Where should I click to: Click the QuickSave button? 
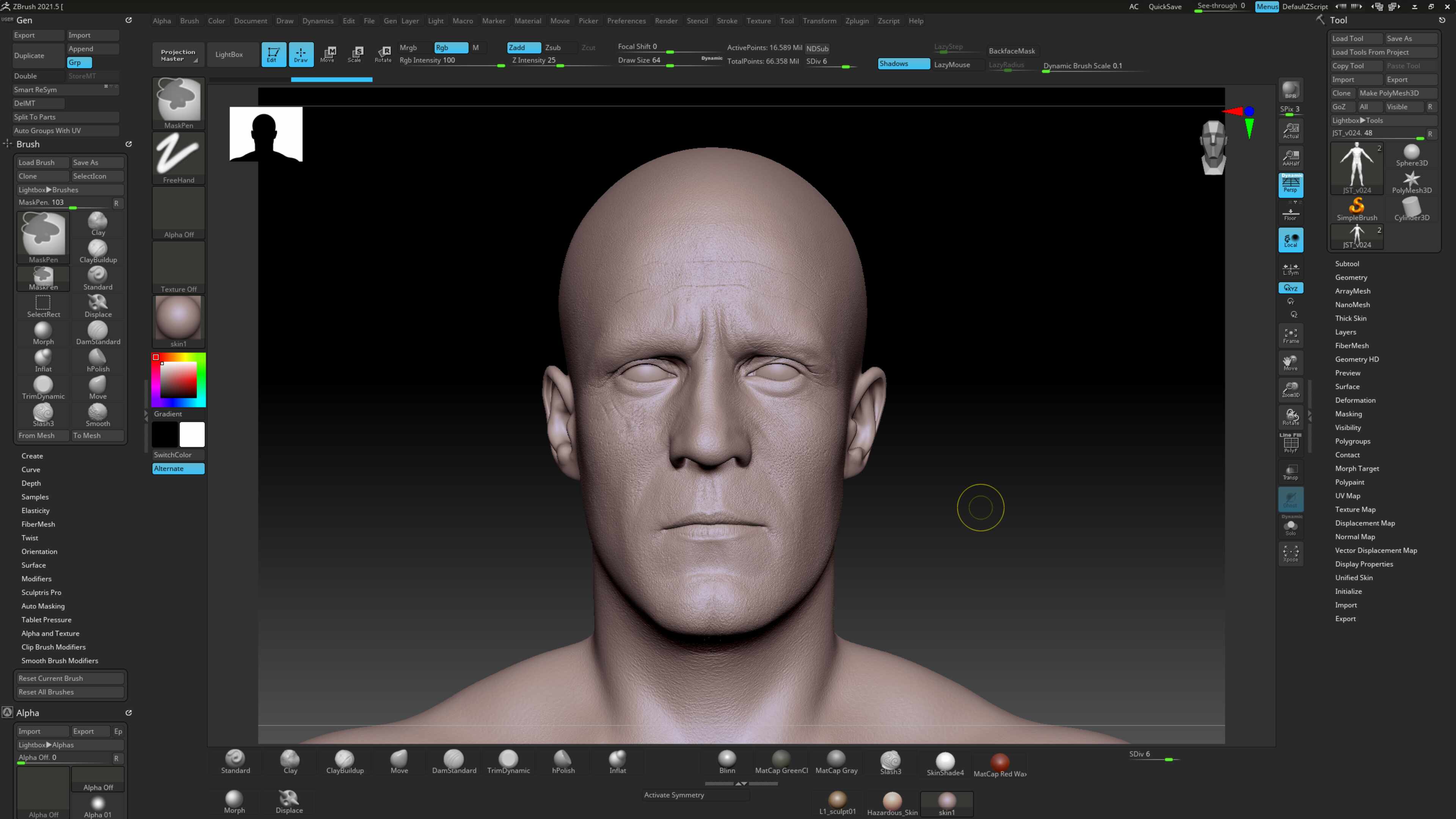point(1165,7)
